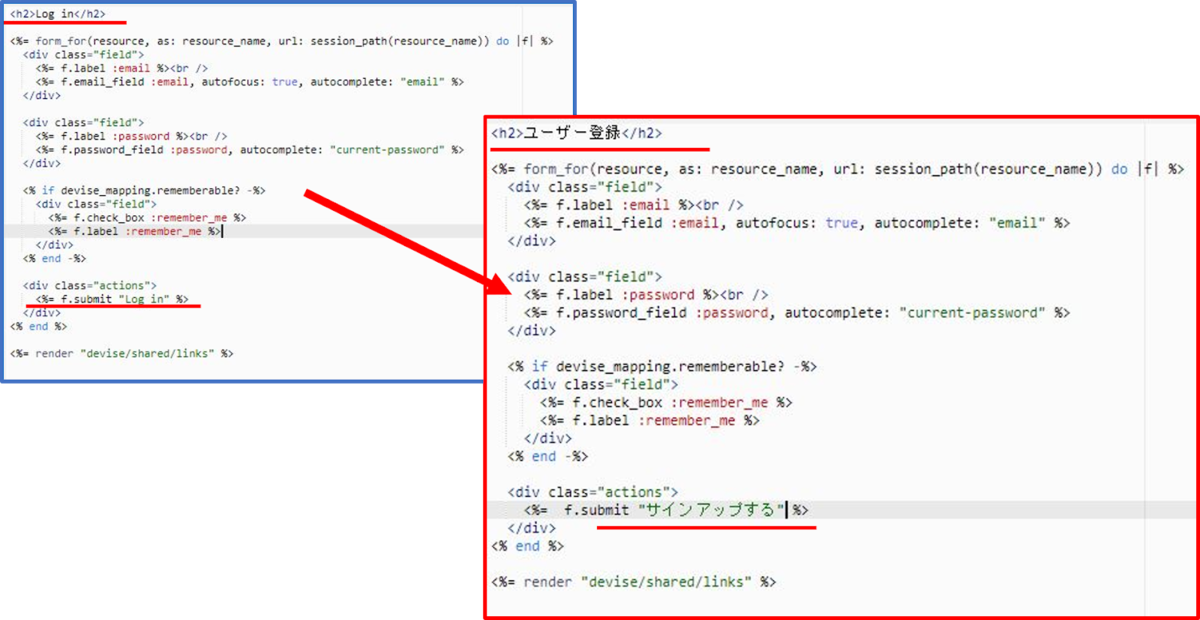The width and height of the screenshot is (1200, 620).
Task: Click the f.password_field line in the ユーザー登録 panel
Action: point(797,313)
